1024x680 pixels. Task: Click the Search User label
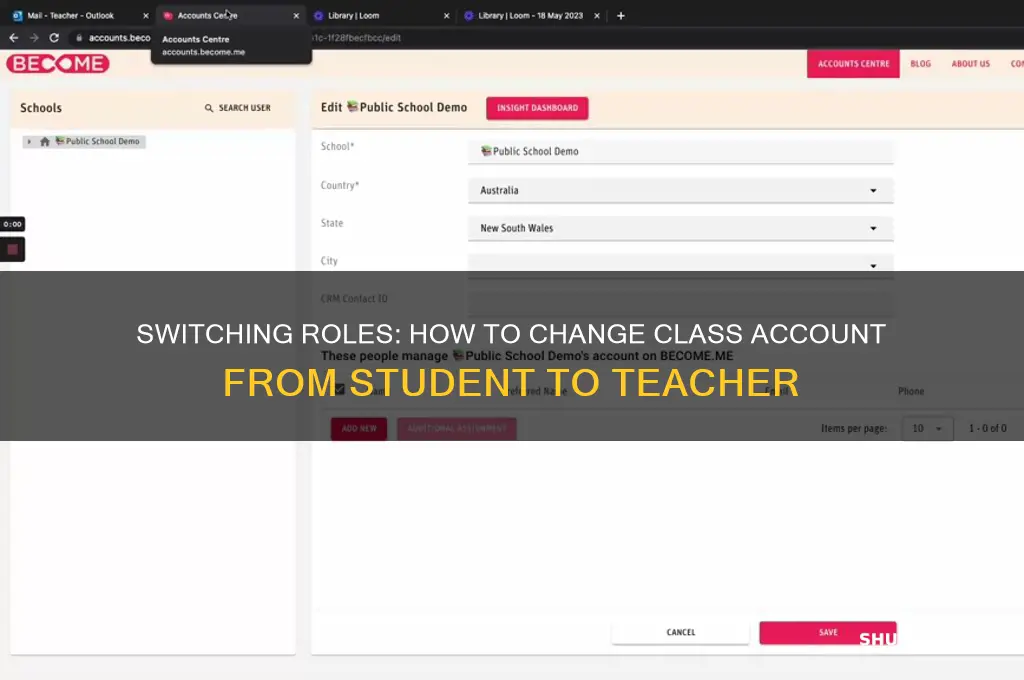(244, 108)
